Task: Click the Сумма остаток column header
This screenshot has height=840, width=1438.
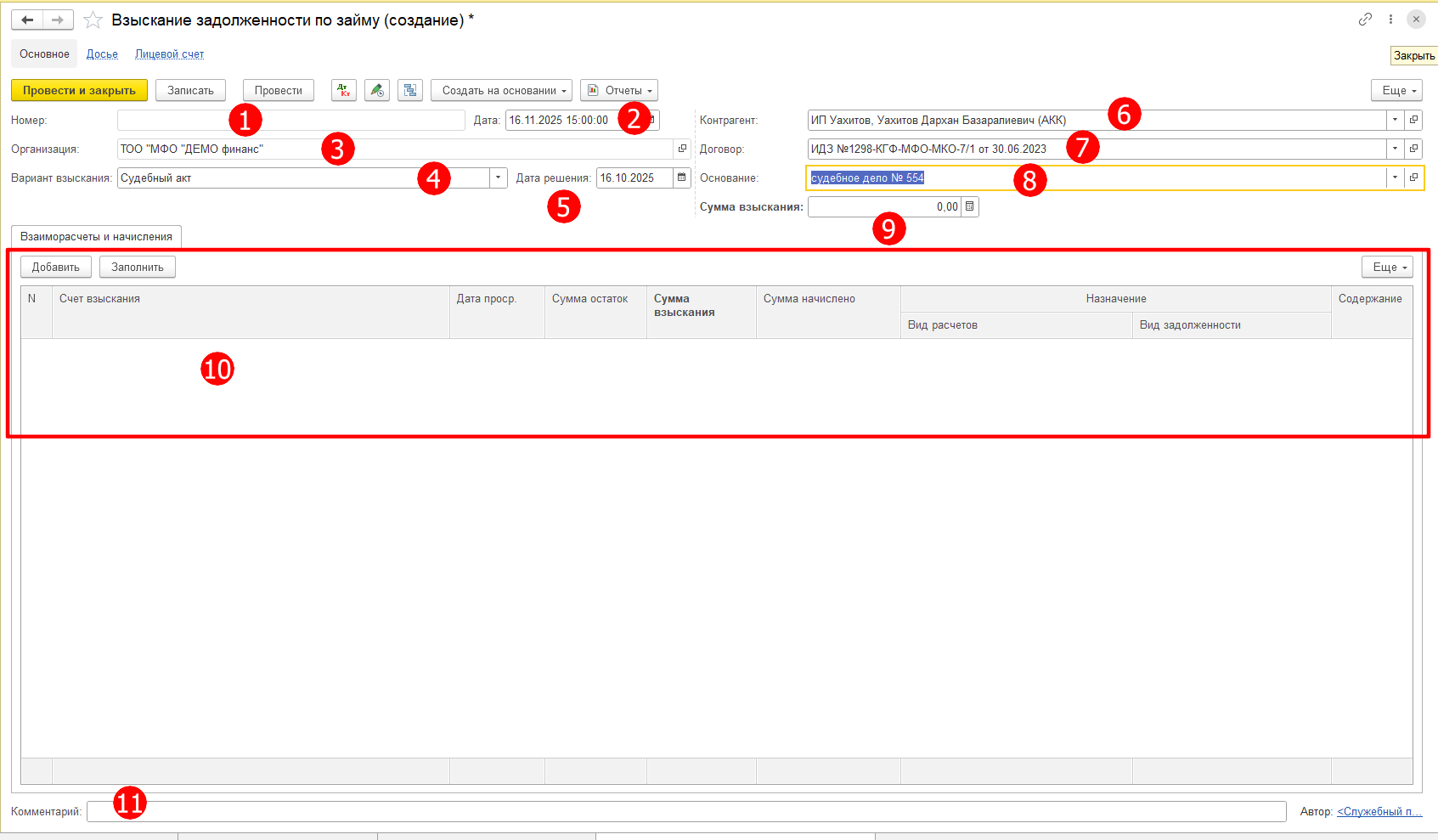Action: point(595,312)
